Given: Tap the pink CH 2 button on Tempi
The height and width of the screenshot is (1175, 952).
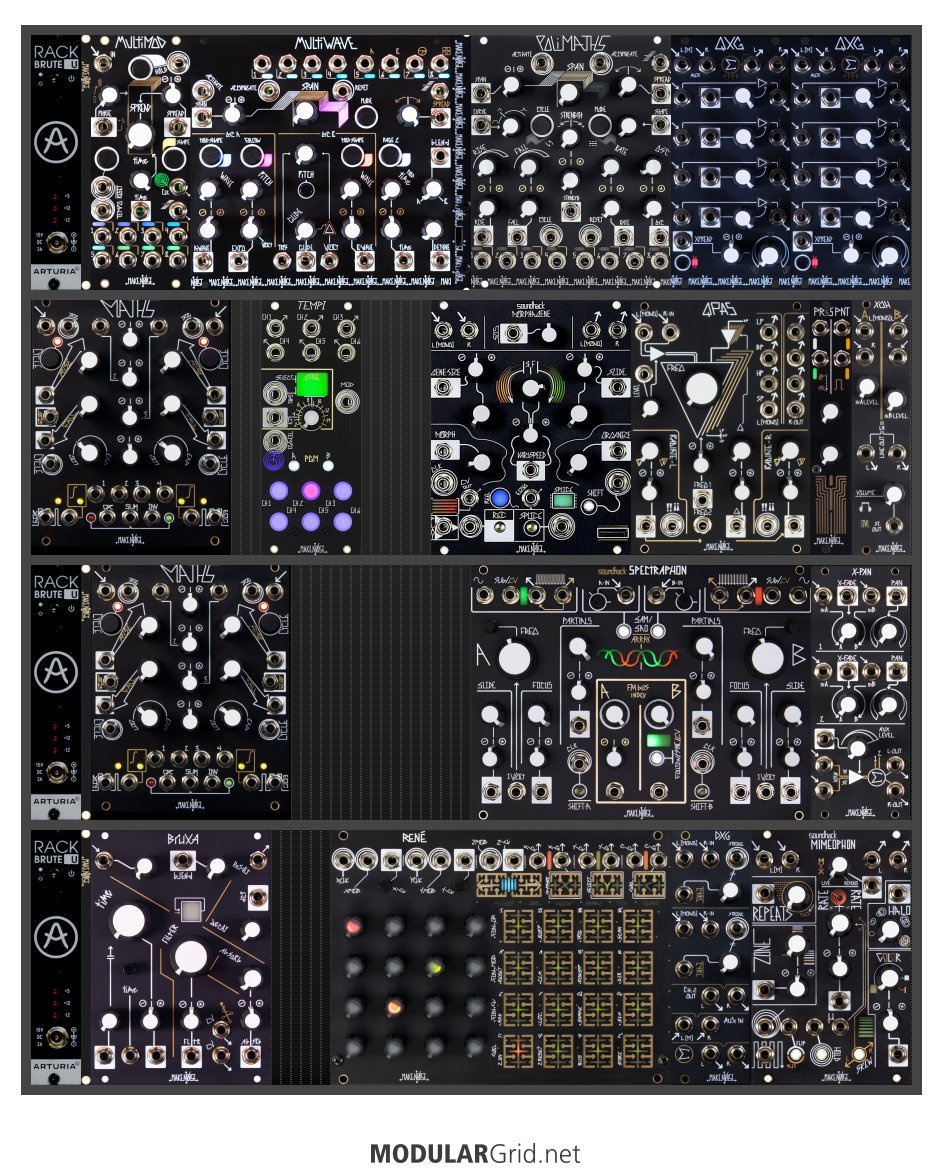Looking at the screenshot, I should click(x=310, y=491).
